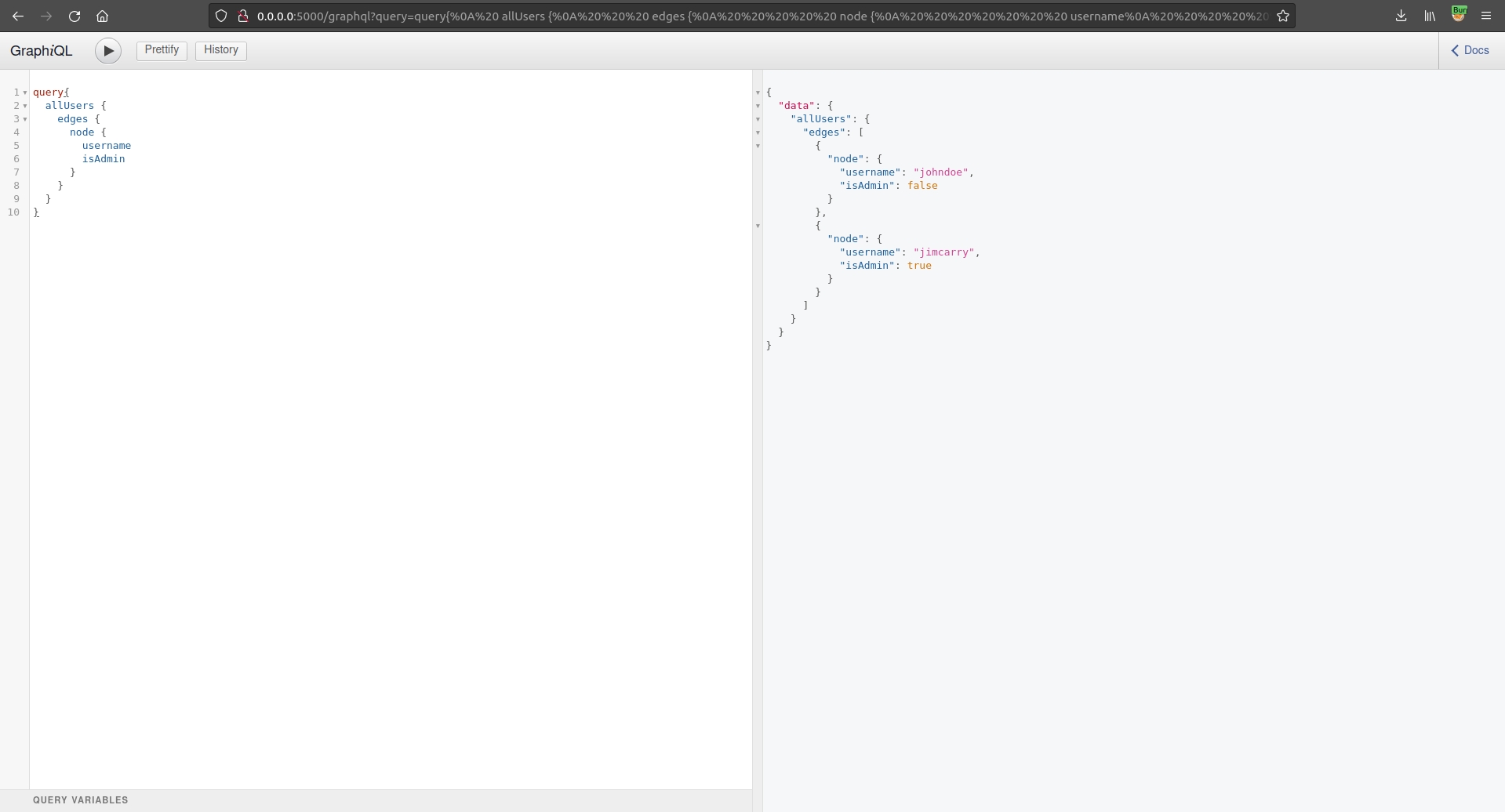Open the browser library icon
The height and width of the screenshot is (812, 1505).
pyautogui.click(x=1430, y=16)
